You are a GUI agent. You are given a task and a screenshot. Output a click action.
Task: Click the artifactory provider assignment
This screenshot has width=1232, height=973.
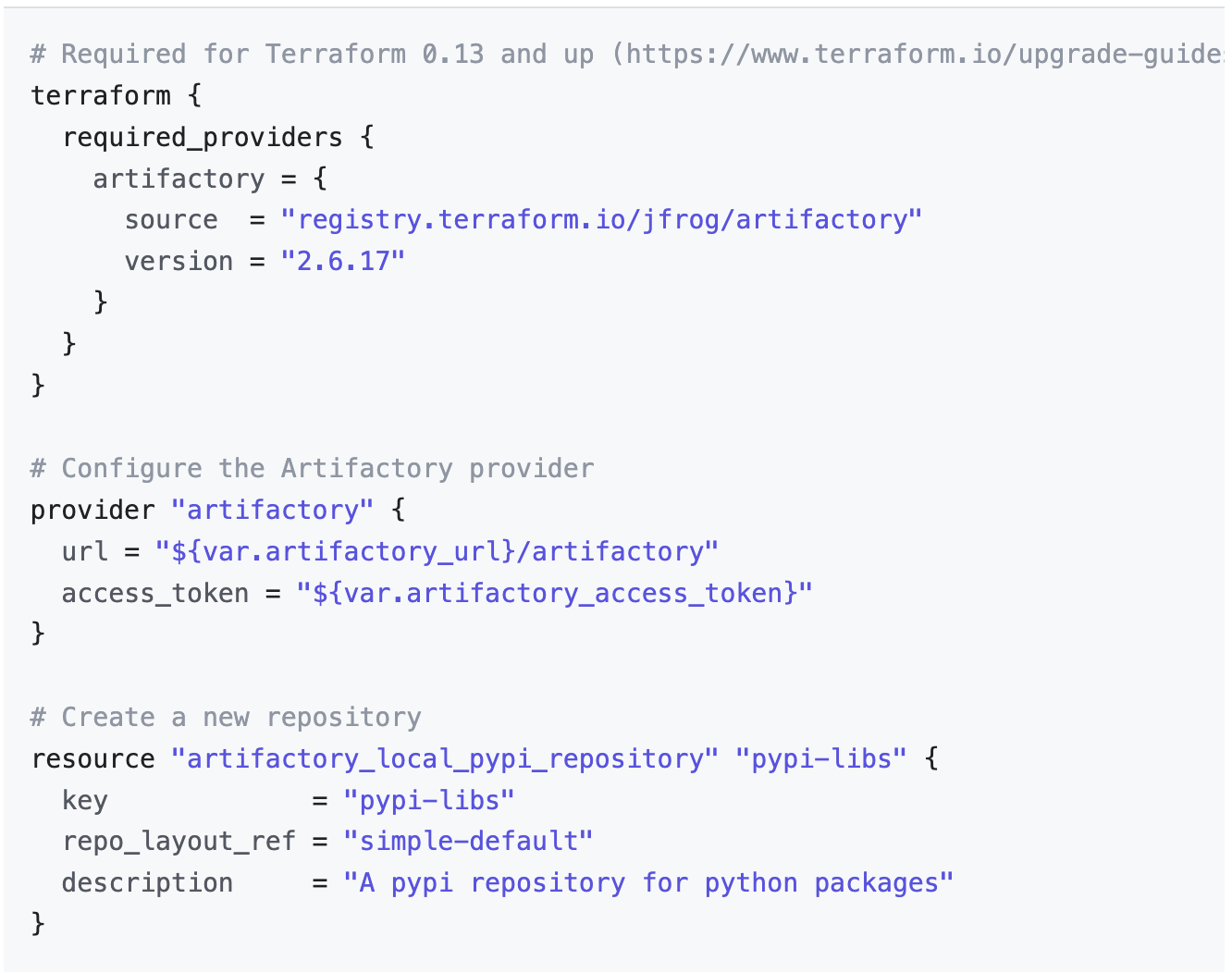(179, 178)
